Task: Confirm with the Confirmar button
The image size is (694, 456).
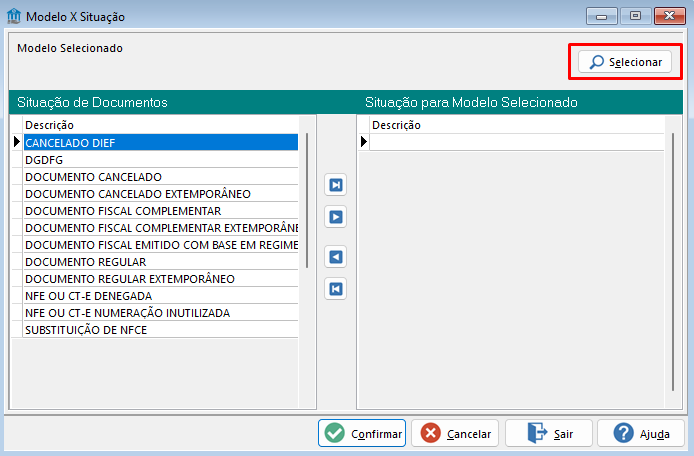Action: (362, 433)
